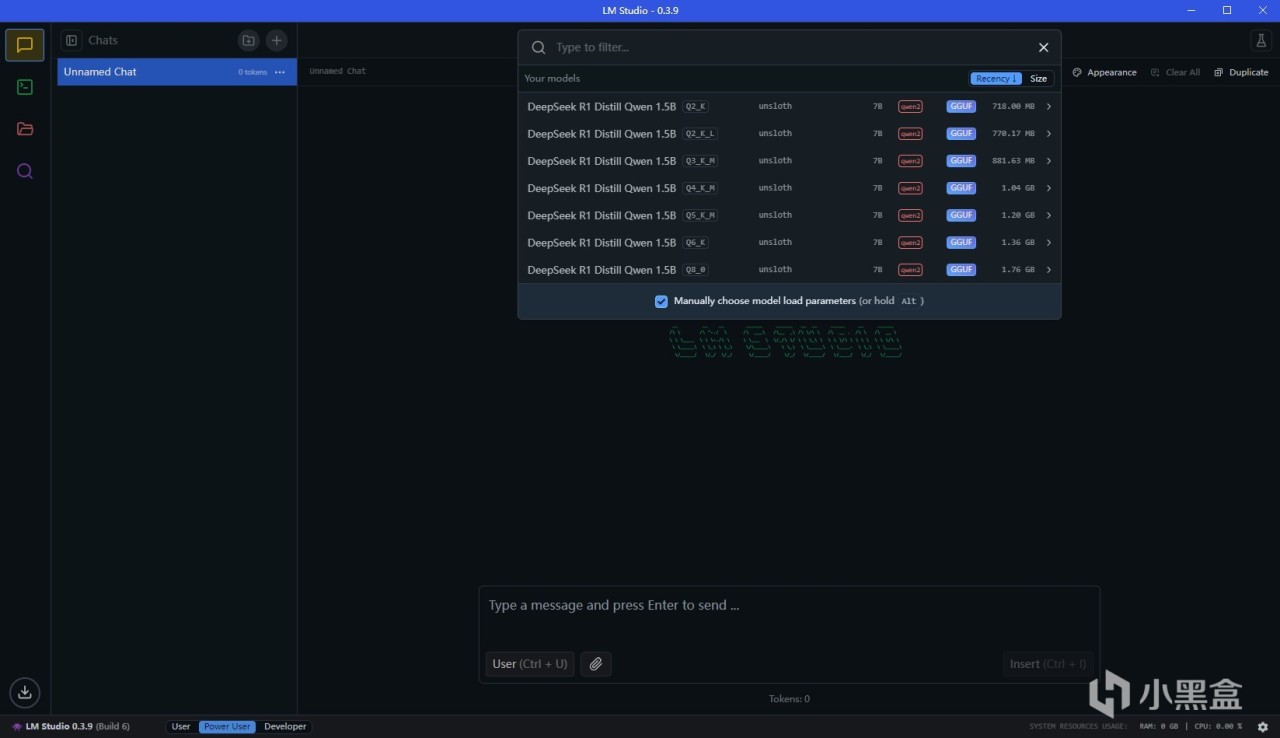This screenshot has height=738, width=1280.
Task: Switch to User mode
Action: pyautogui.click(x=181, y=726)
